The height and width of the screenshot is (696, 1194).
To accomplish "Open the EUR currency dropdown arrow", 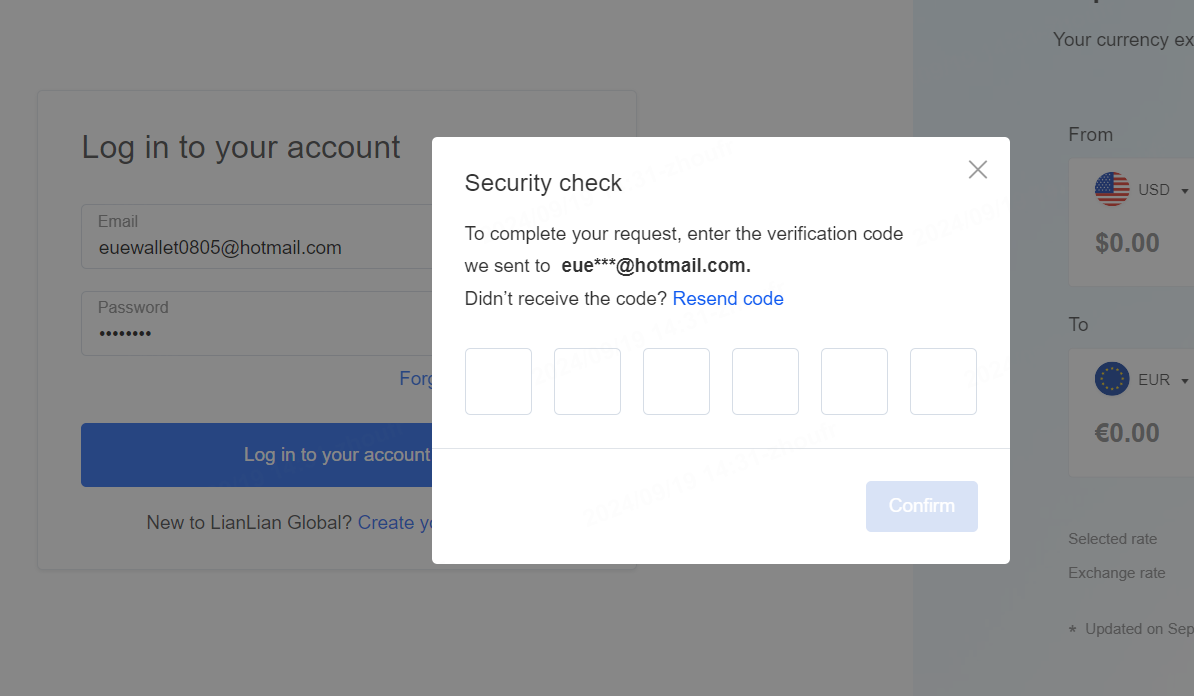I will 1184,381.
